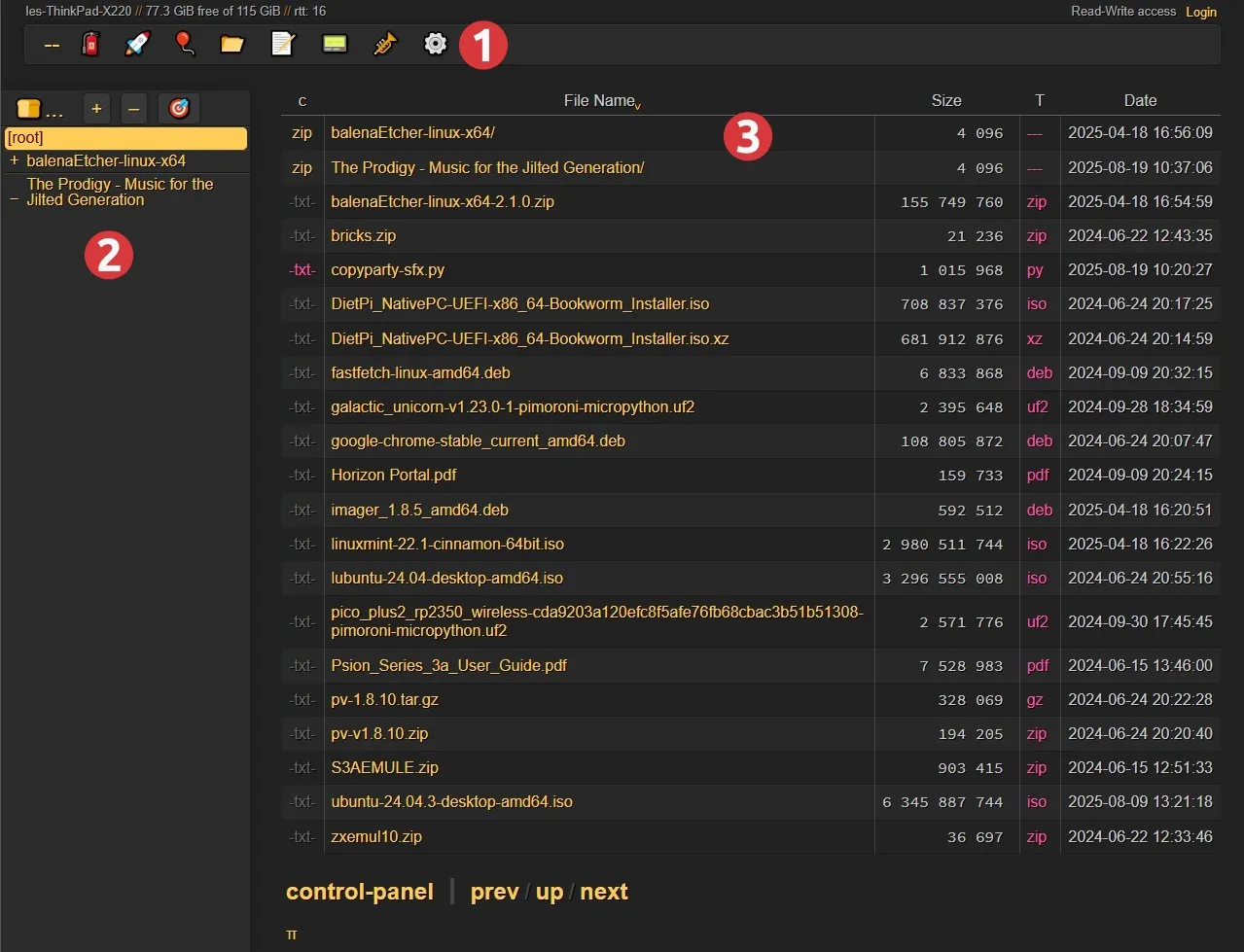Open the fire extinguisher unpost tool
This screenshot has width=1244, height=952.
tap(90, 44)
